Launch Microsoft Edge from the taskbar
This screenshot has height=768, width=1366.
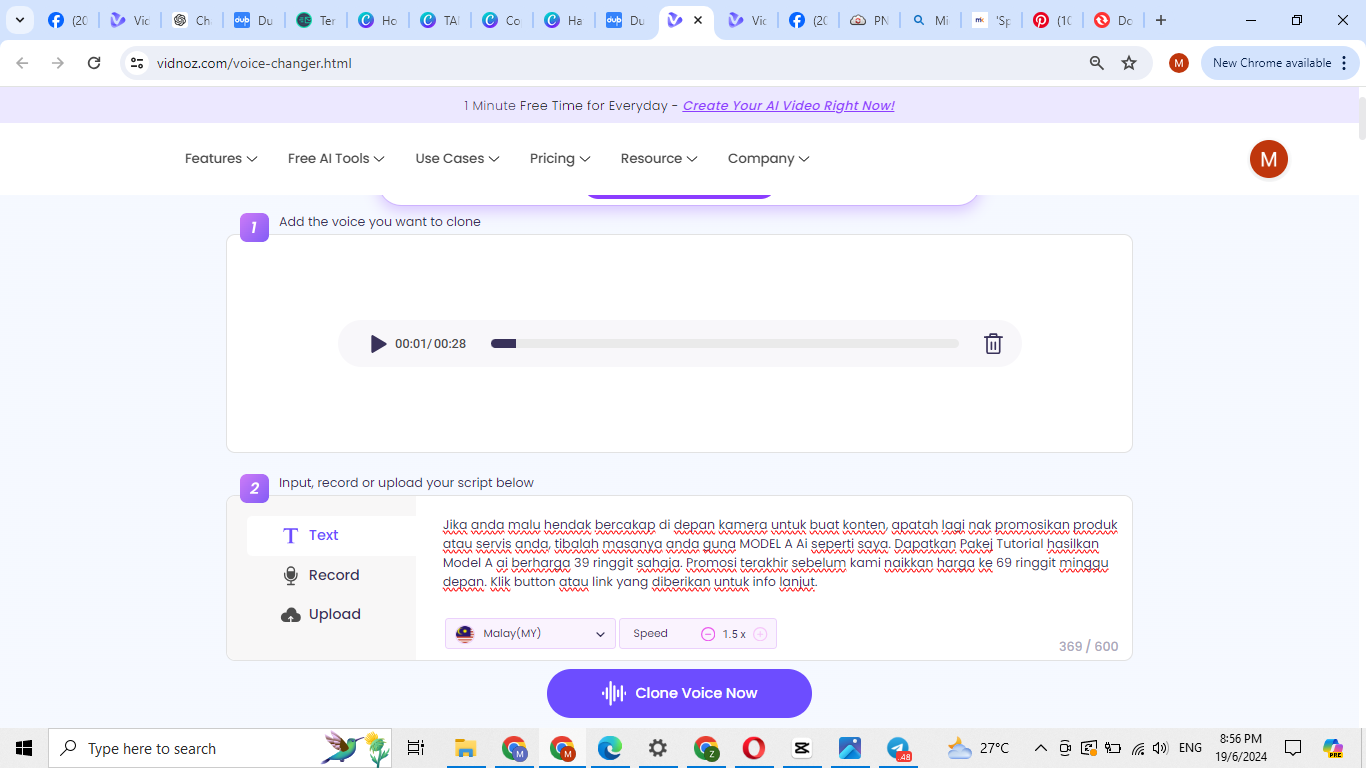pyautogui.click(x=610, y=748)
